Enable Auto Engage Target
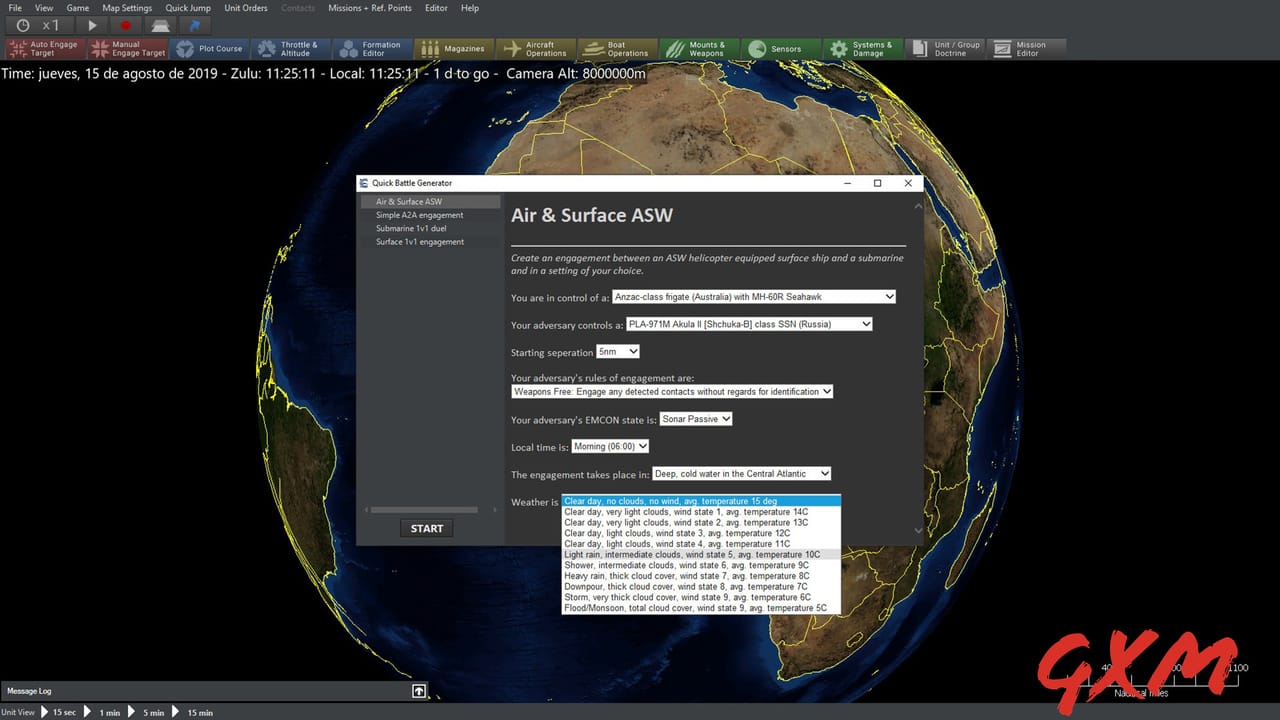Viewport: 1280px width, 720px height. coord(43,47)
